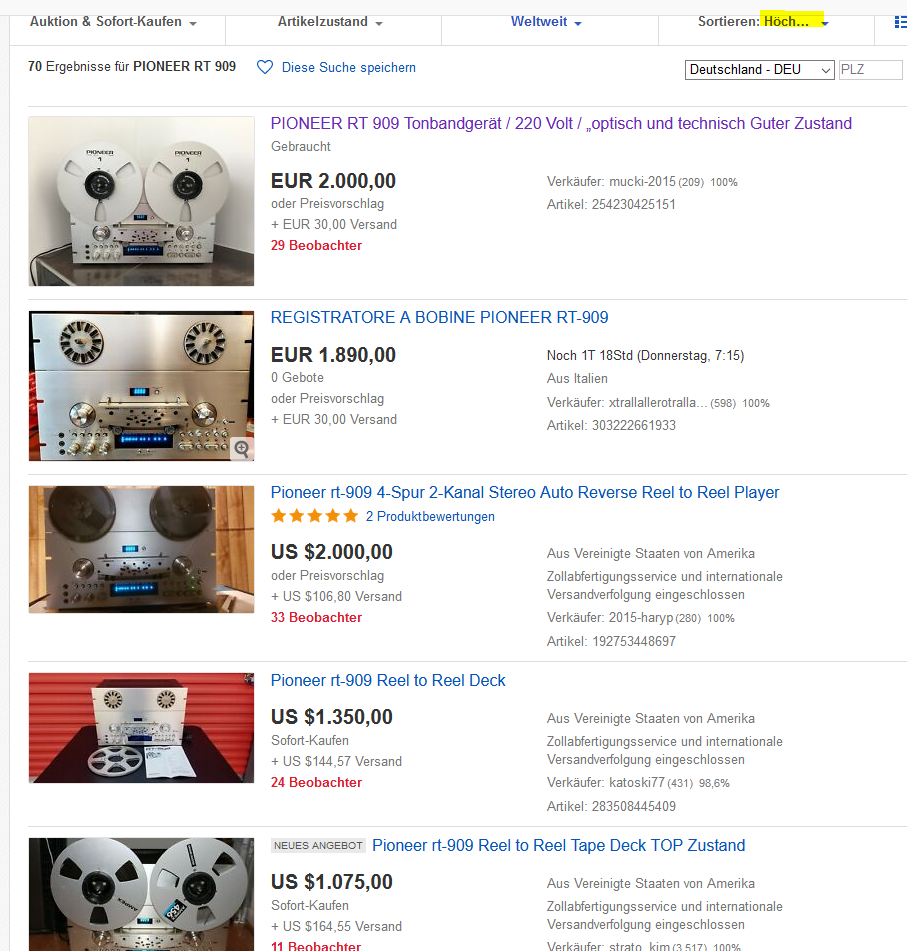Click the thumbnail of the US $2.000,00 listing
This screenshot has width=907, height=951.
(141, 549)
